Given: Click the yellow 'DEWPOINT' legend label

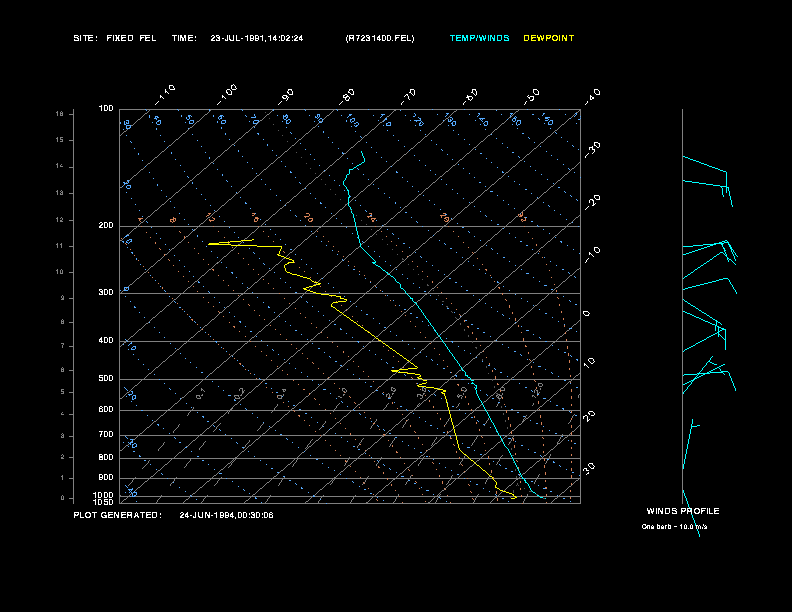Looking at the screenshot, I should (x=549, y=38).
